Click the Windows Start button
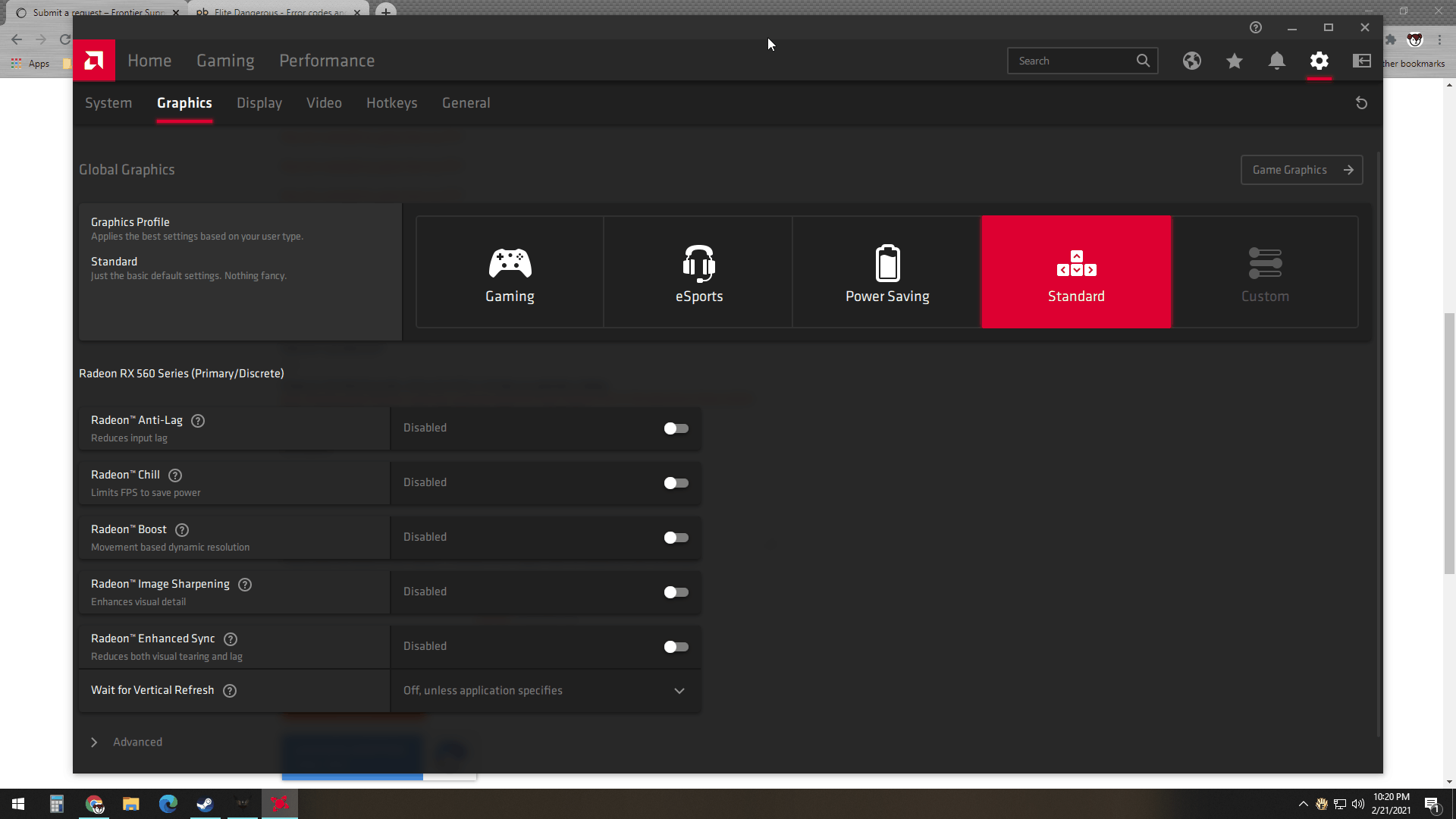Screen dimensions: 1456x819 (18, 804)
